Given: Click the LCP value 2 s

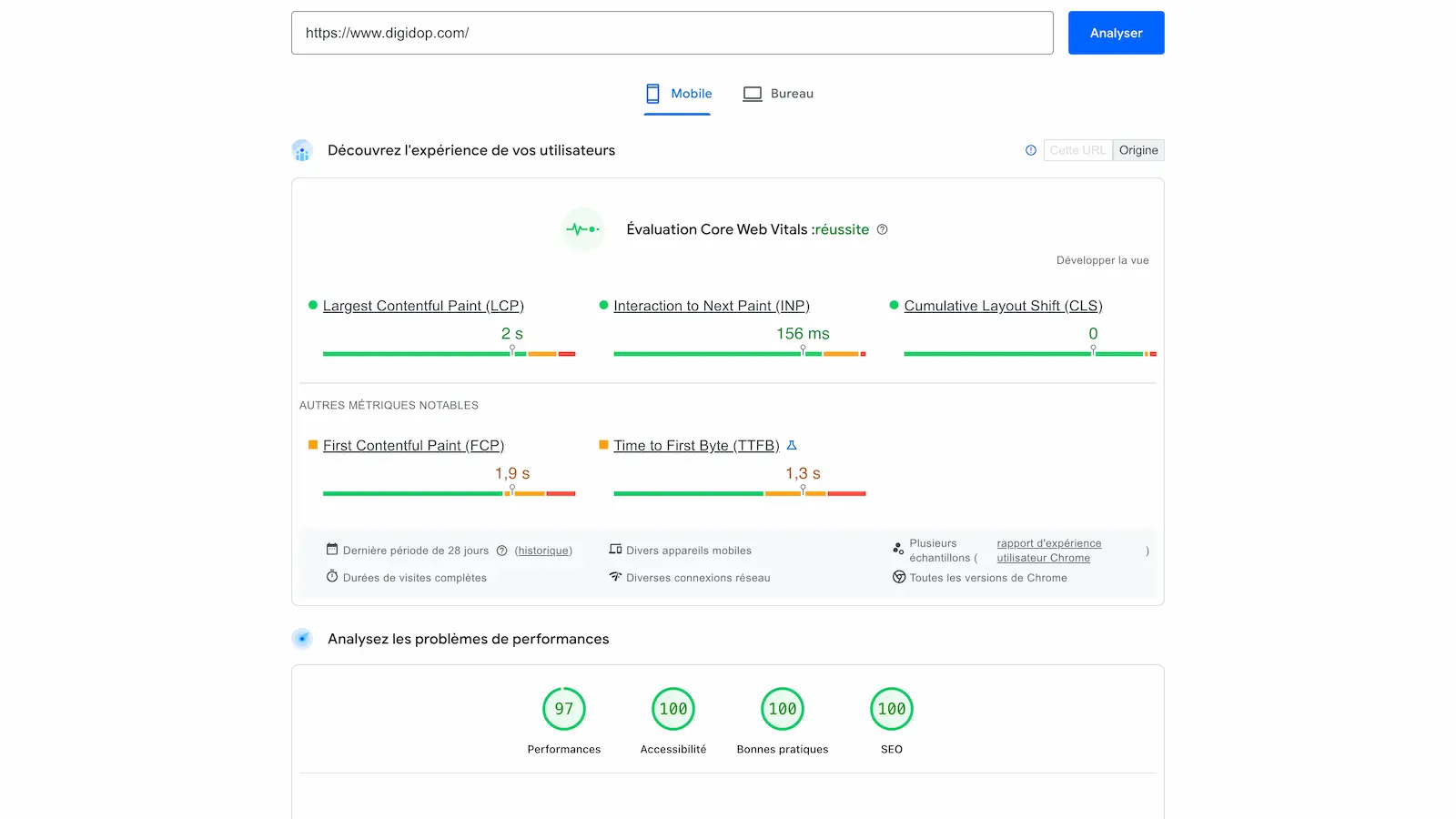Looking at the screenshot, I should click(x=512, y=334).
